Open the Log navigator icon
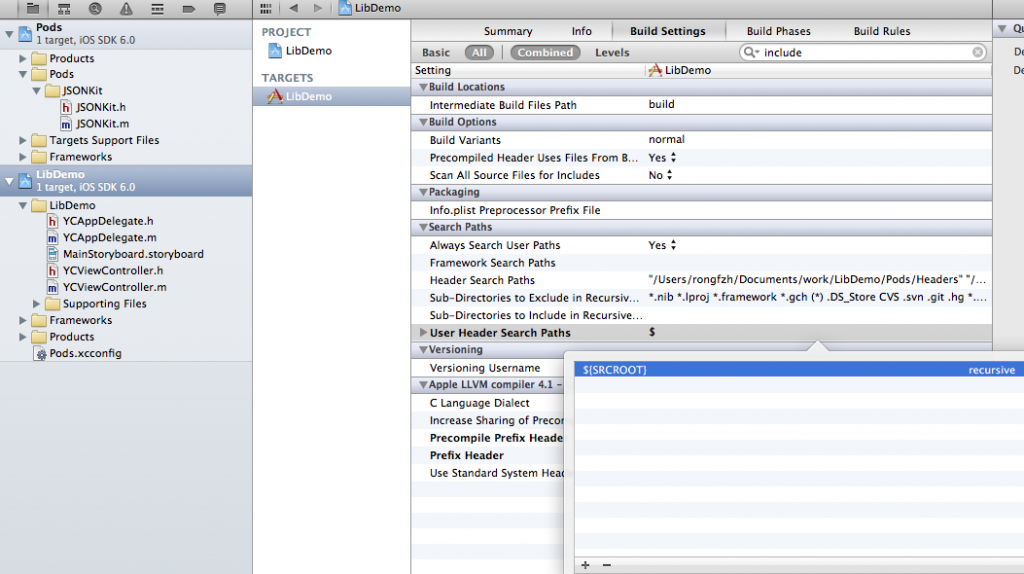This screenshot has width=1024, height=574. pos(220,8)
